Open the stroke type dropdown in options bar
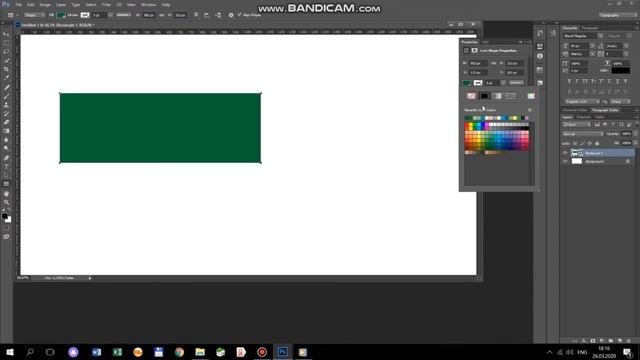 pyautogui.click(x=124, y=15)
